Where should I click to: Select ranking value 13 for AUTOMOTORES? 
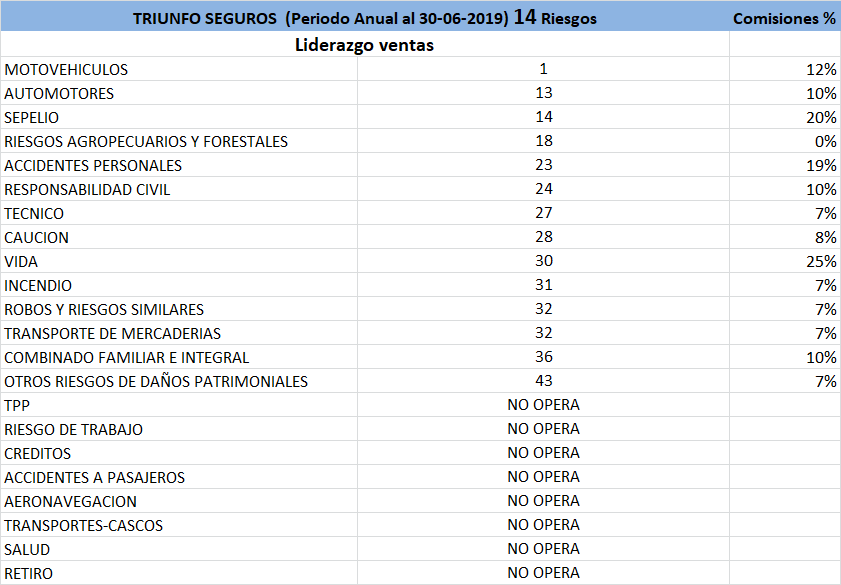click(544, 93)
